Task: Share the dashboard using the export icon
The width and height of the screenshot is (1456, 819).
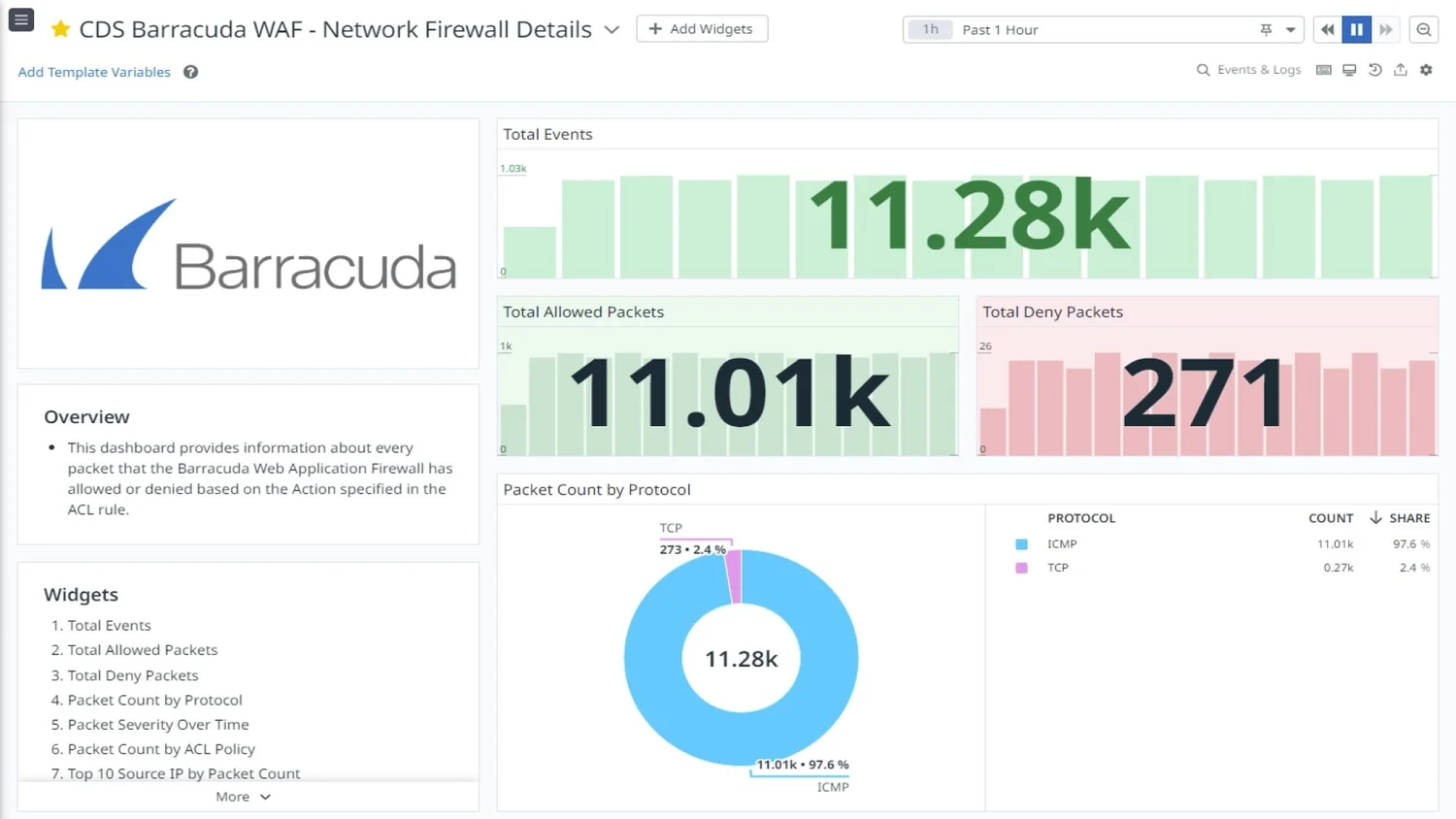Action: click(x=1401, y=69)
